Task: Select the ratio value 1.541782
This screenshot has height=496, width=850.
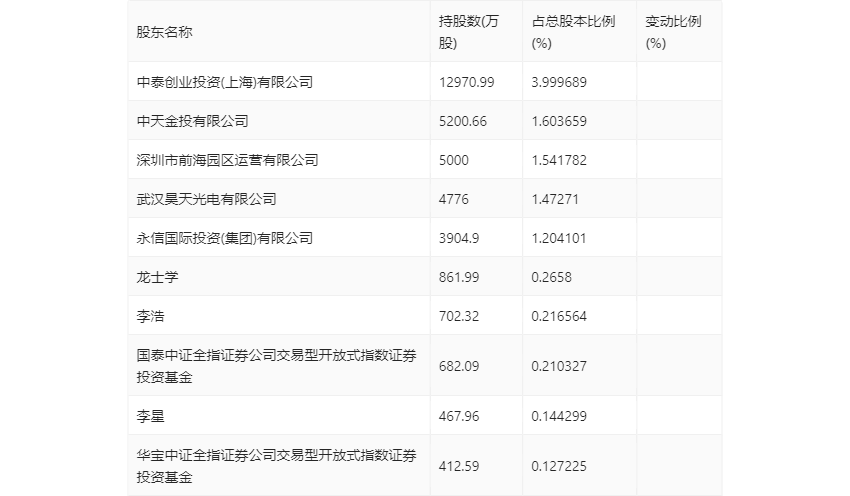Action: tap(559, 160)
